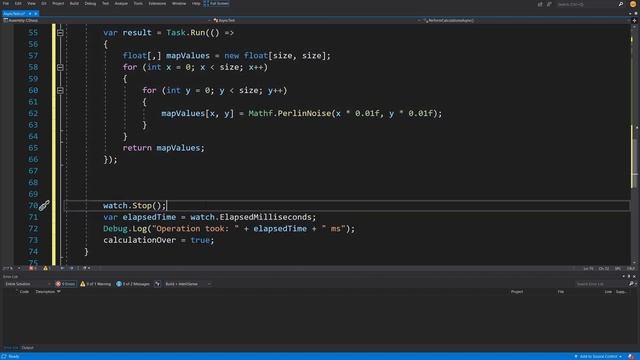Screen dimensions: 640x360
Task: Open the View menu
Action: tap(31, 4)
